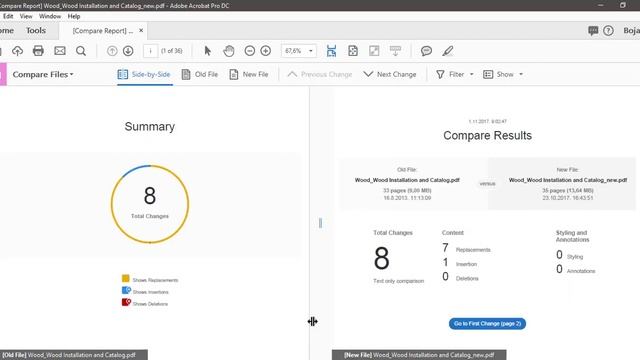The image size is (640, 360).
Task: Click the Old File name in compare results
Action: point(407,180)
